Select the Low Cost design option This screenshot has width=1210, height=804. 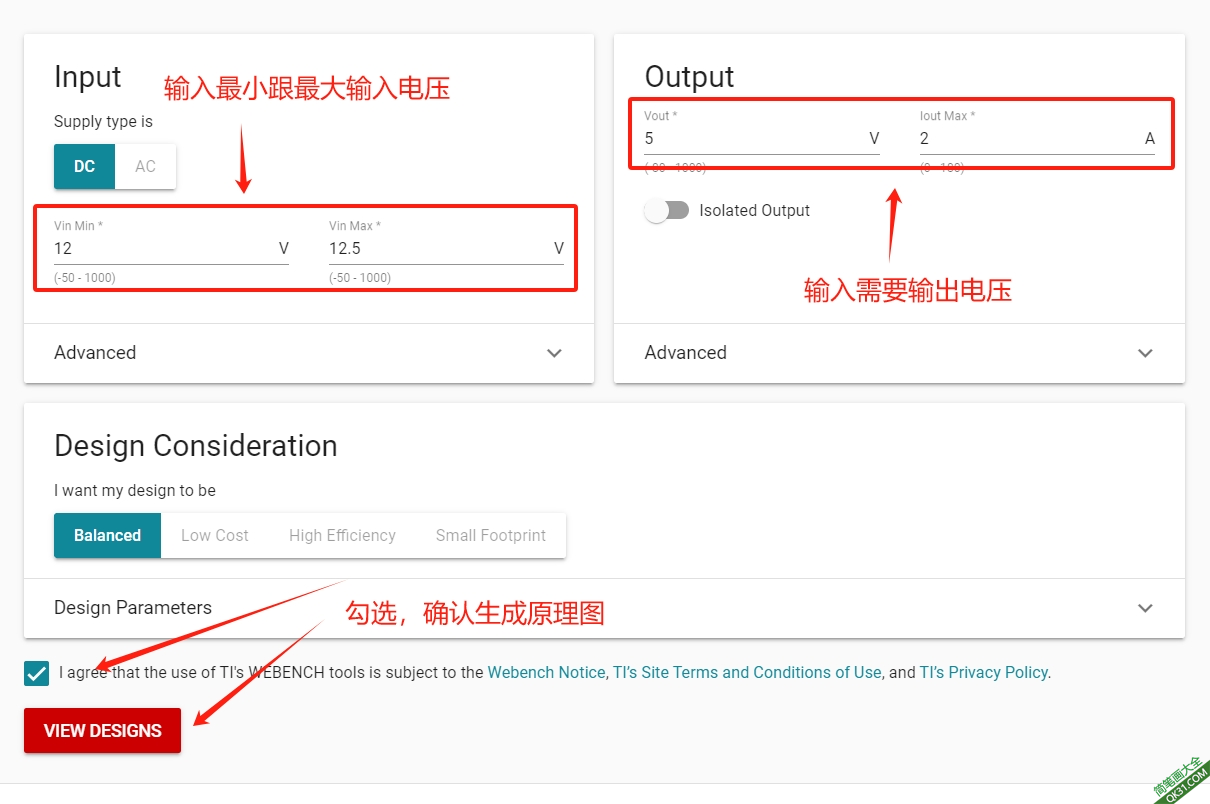215,535
